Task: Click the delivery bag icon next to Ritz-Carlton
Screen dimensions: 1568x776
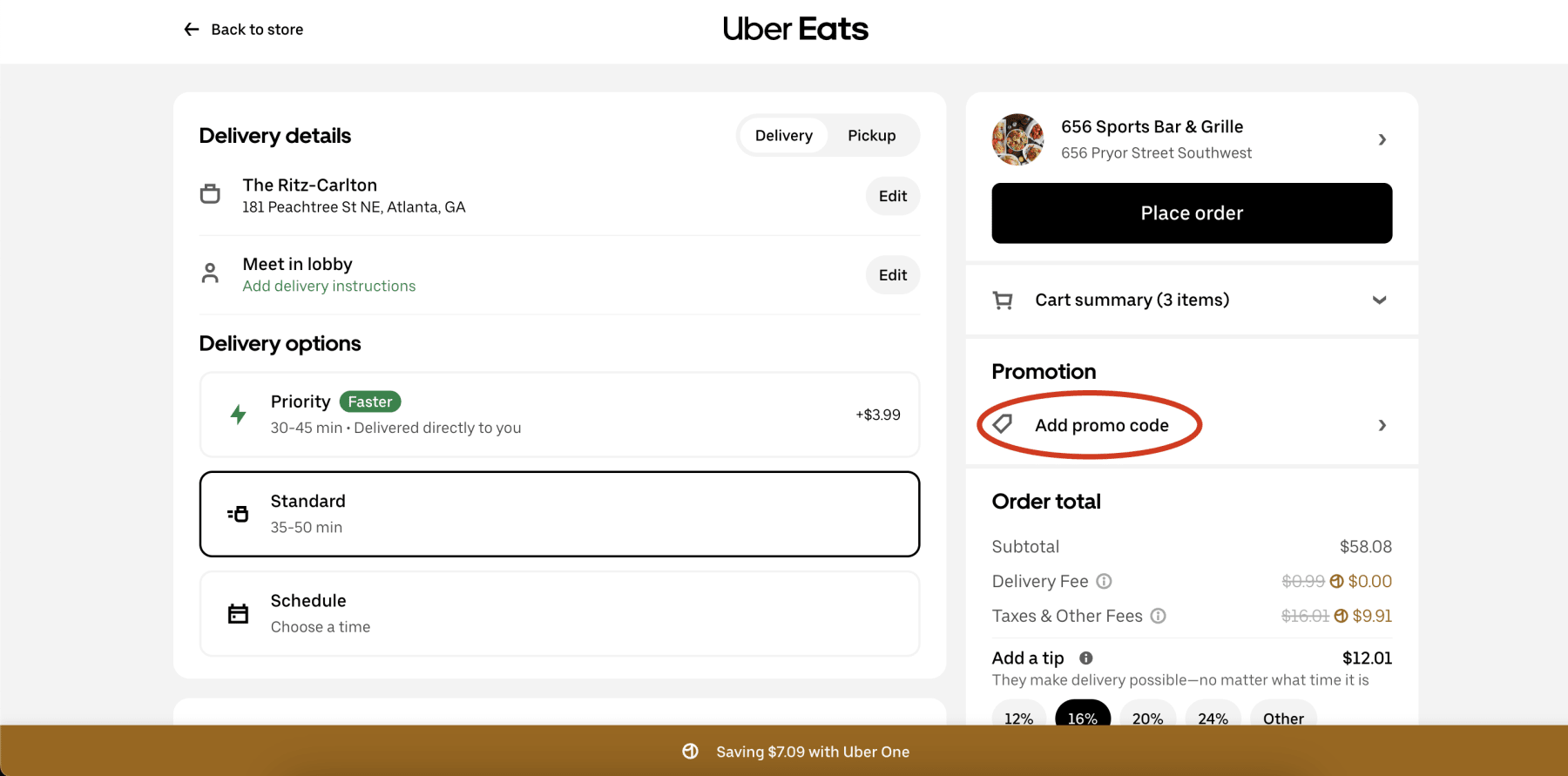Action: point(210,193)
